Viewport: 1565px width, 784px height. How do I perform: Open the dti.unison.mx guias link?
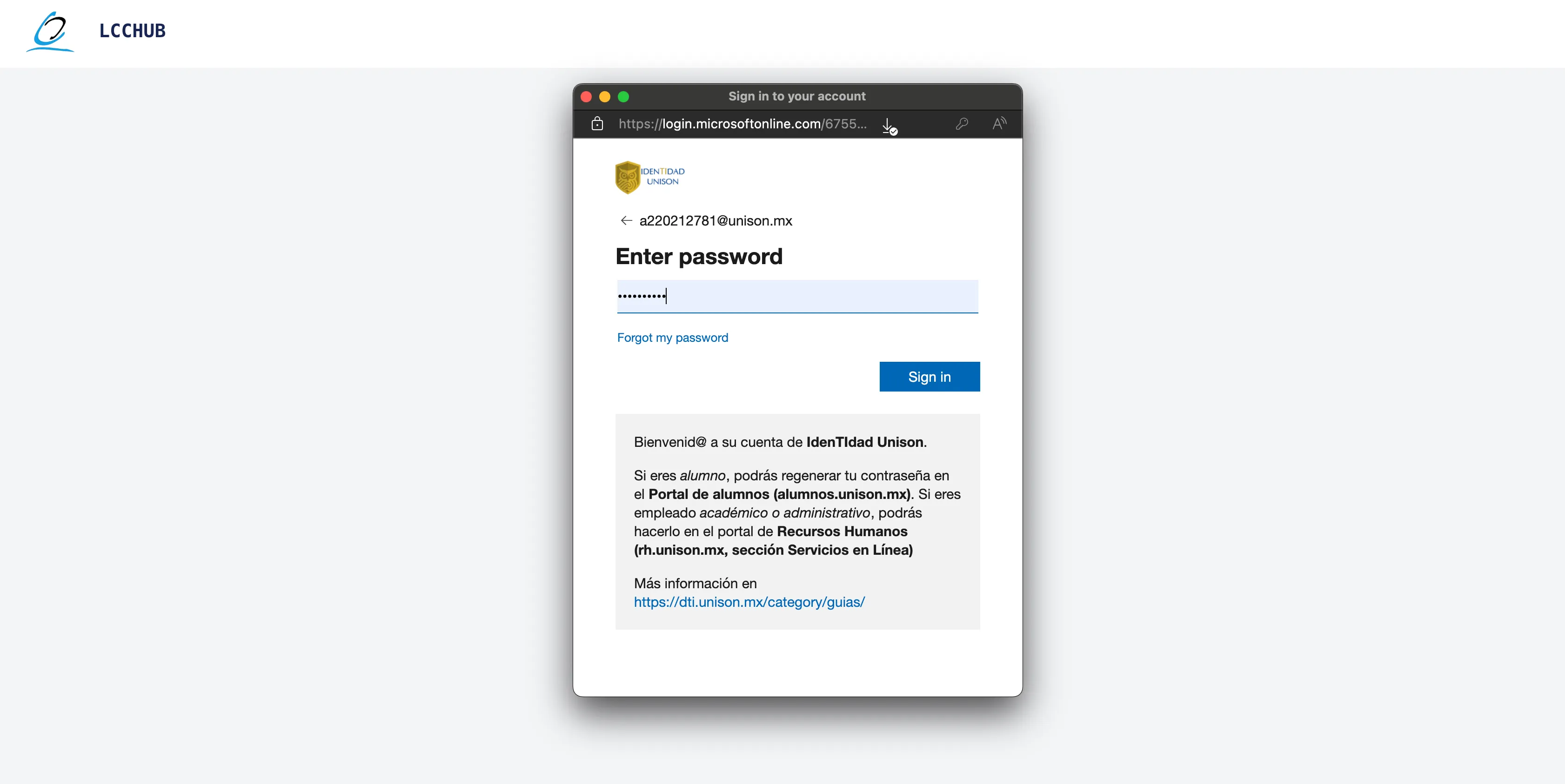tap(749, 602)
